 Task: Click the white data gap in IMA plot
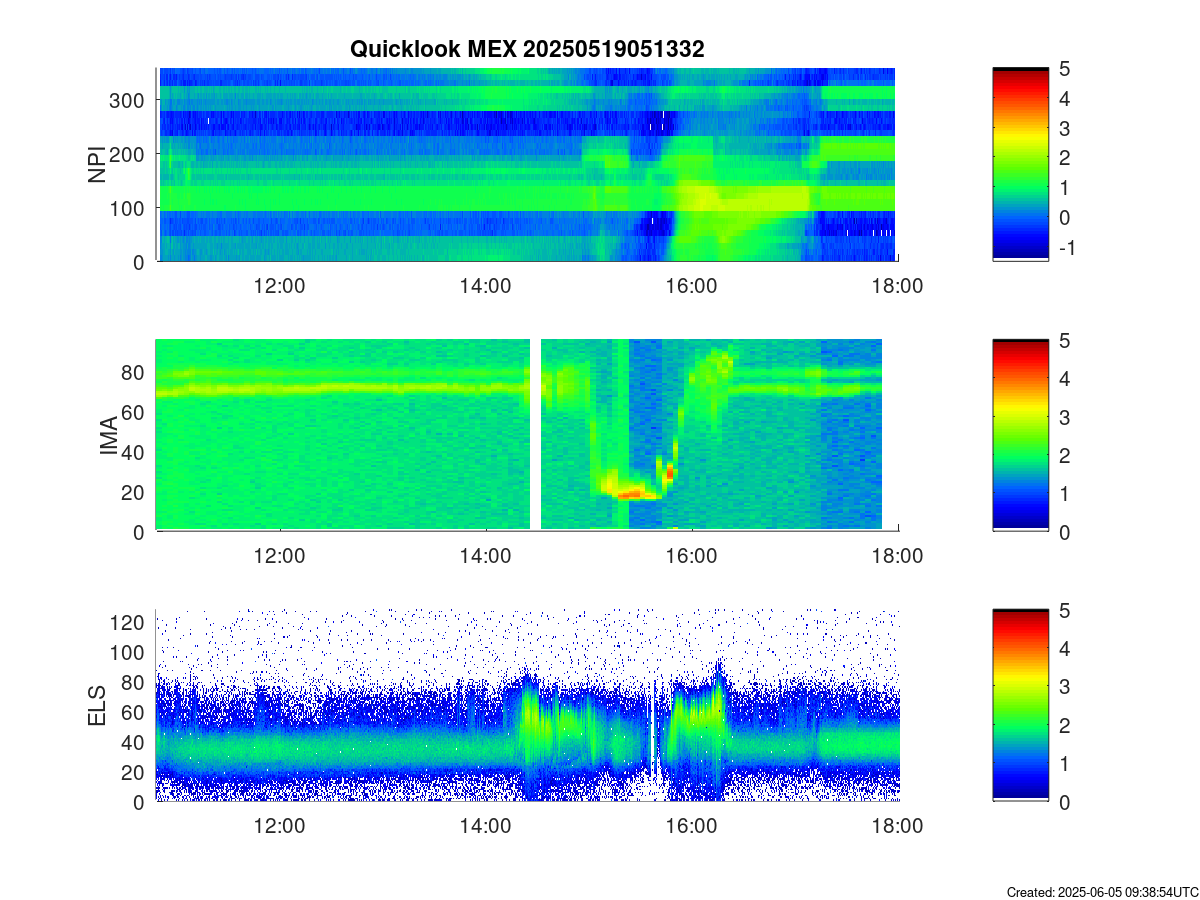click(x=535, y=435)
